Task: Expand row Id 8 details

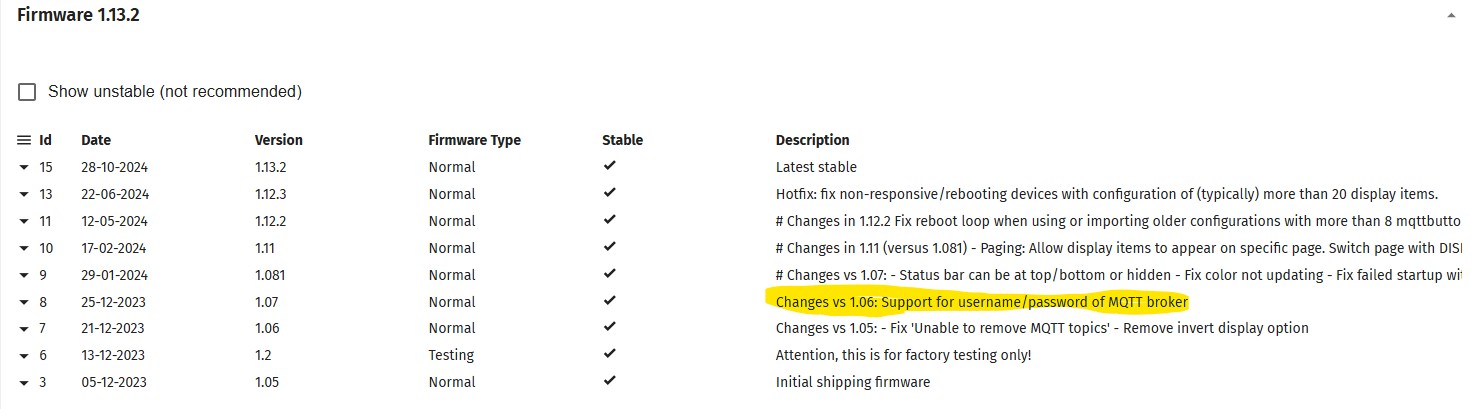Action: [25, 303]
